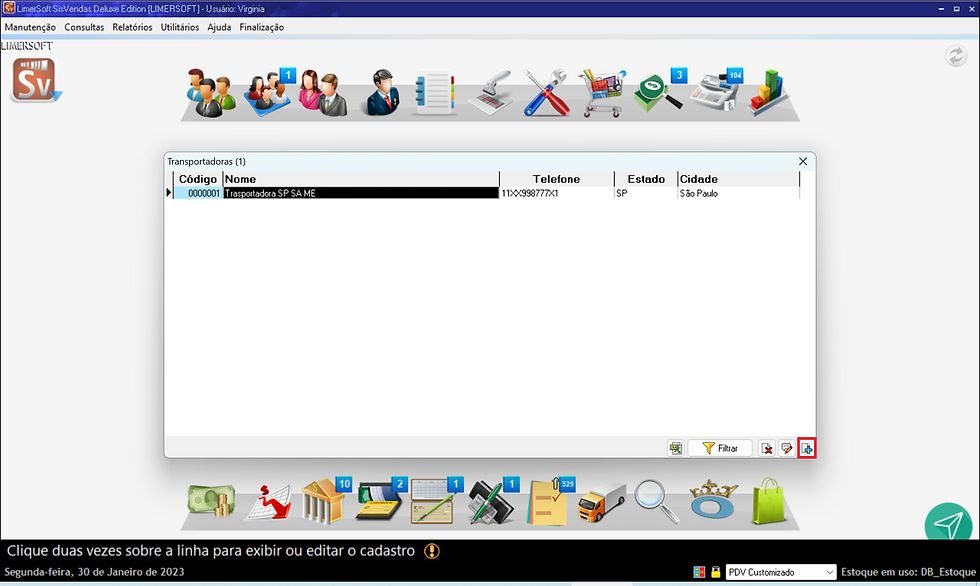Edit the selected transportadora record
The image size is (980, 586).
click(787, 448)
